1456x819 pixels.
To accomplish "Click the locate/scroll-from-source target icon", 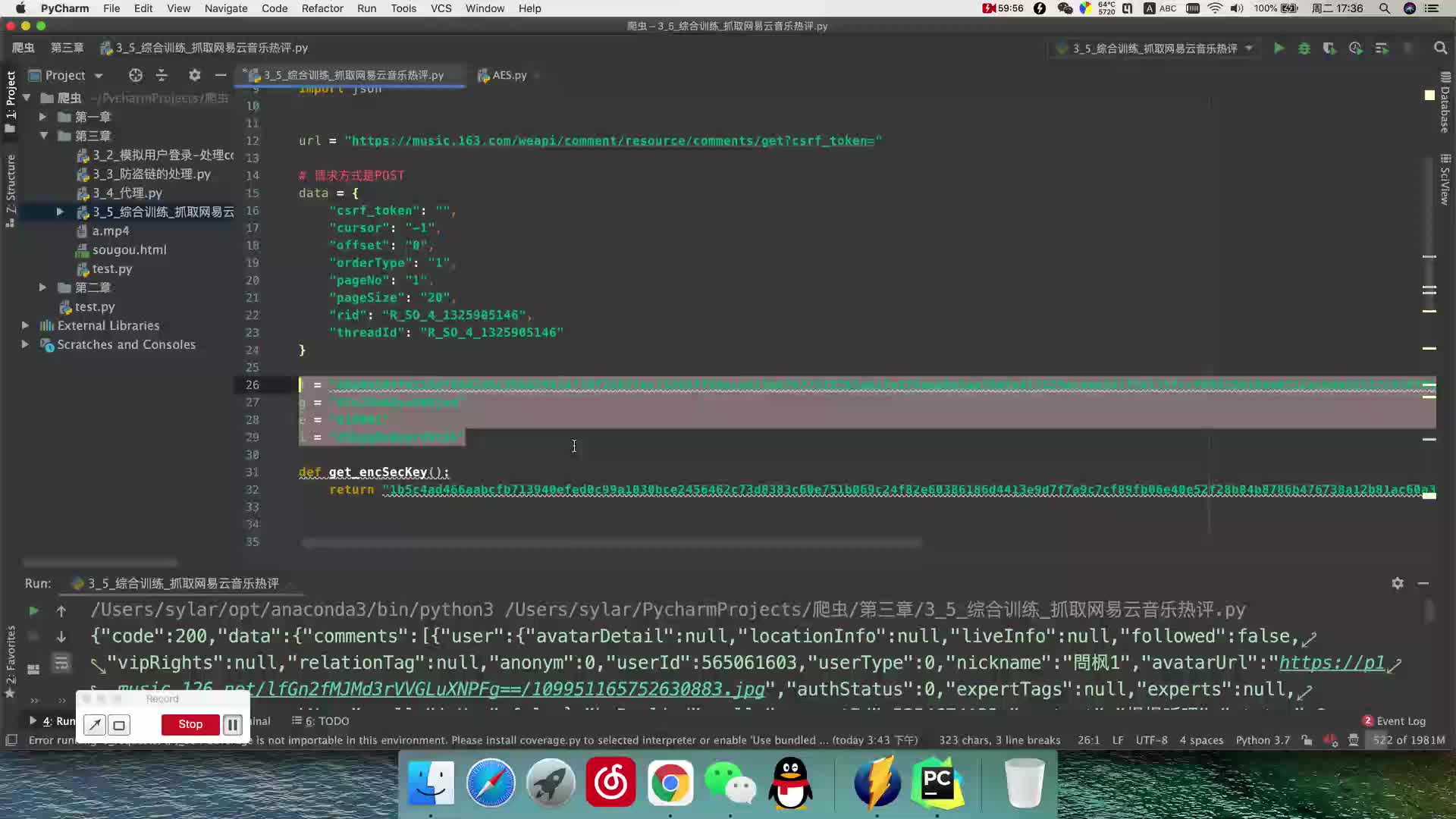I will [x=136, y=75].
